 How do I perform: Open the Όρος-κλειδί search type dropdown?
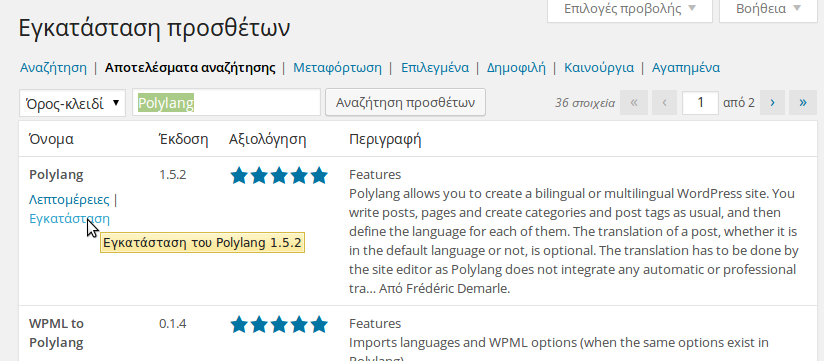[x=73, y=103]
